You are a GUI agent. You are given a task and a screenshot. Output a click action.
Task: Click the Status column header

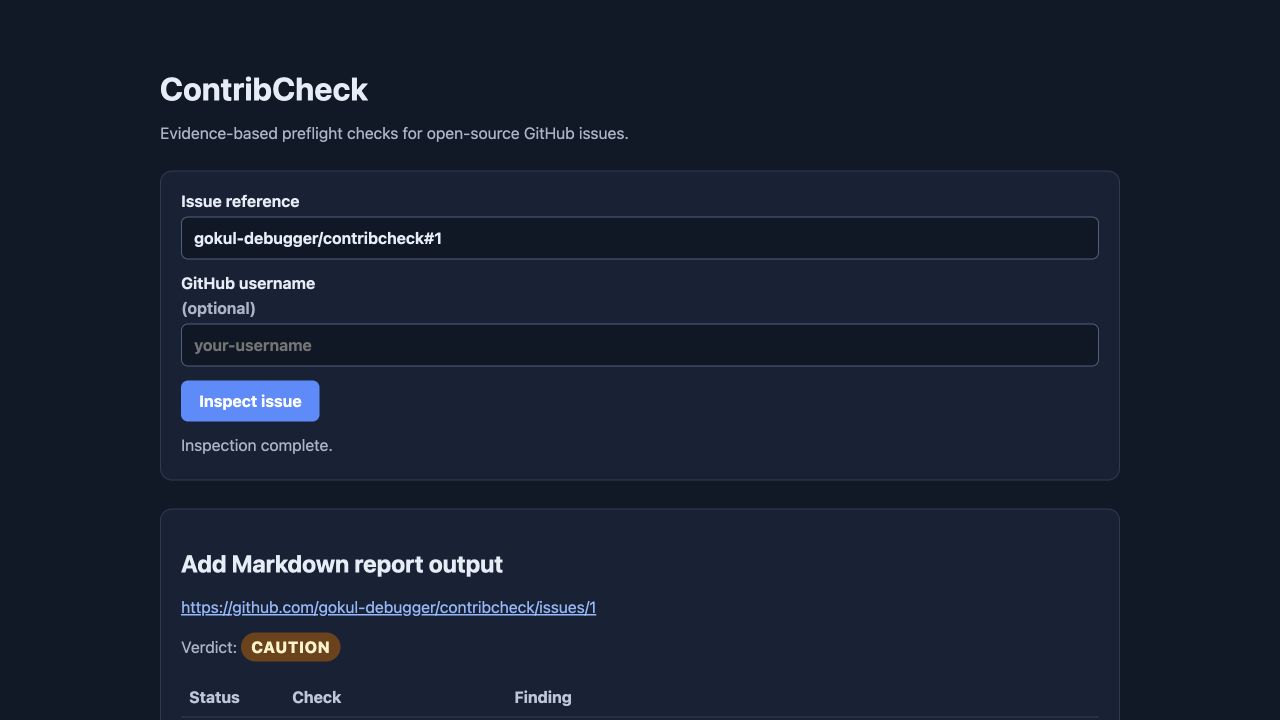(214, 697)
